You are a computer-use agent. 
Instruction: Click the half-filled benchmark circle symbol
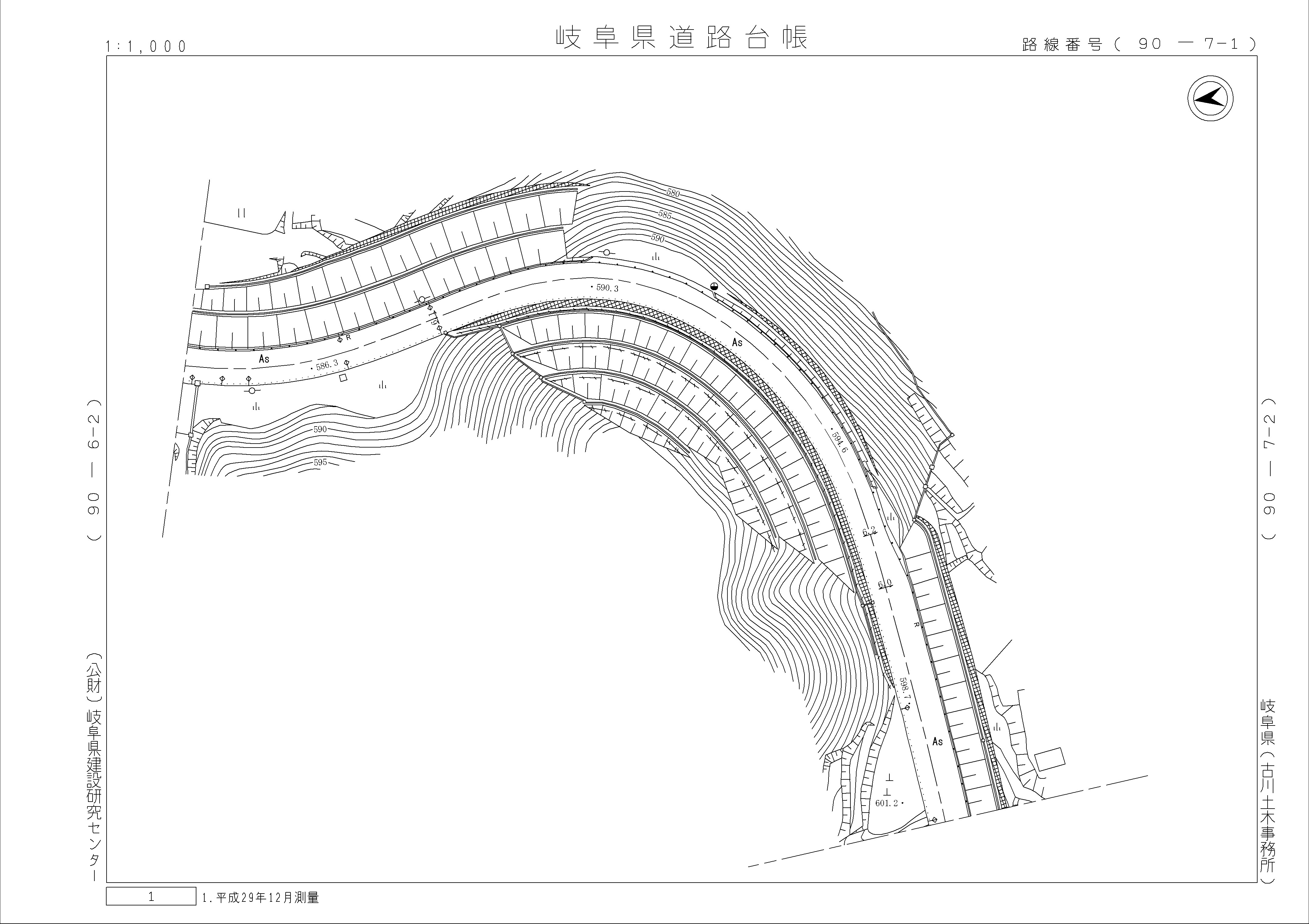pos(714,287)
